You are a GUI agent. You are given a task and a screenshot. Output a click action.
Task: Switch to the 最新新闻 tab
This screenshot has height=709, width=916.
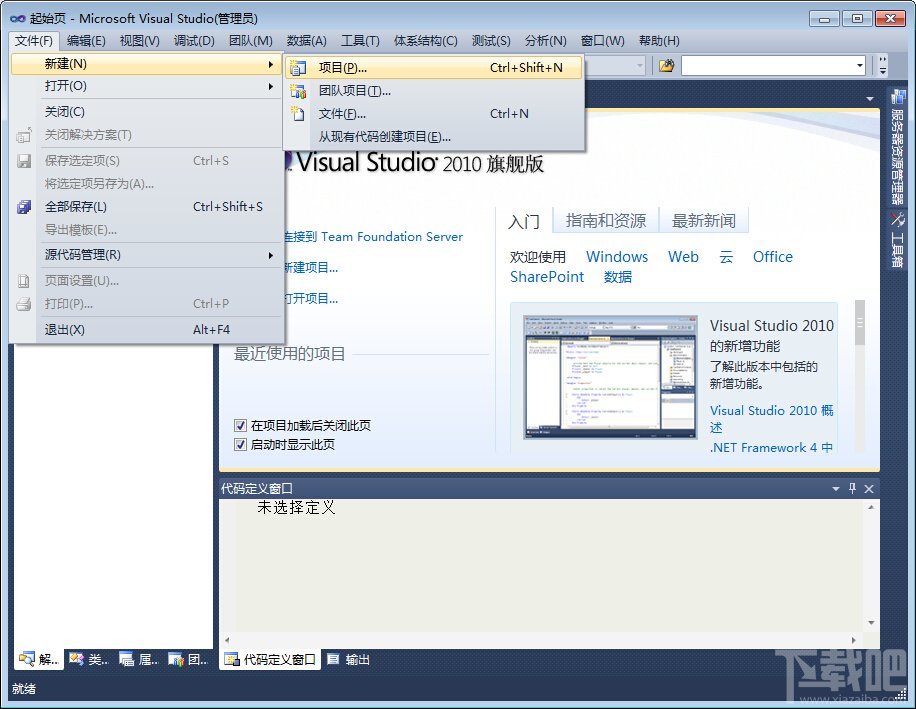(704, 220)
